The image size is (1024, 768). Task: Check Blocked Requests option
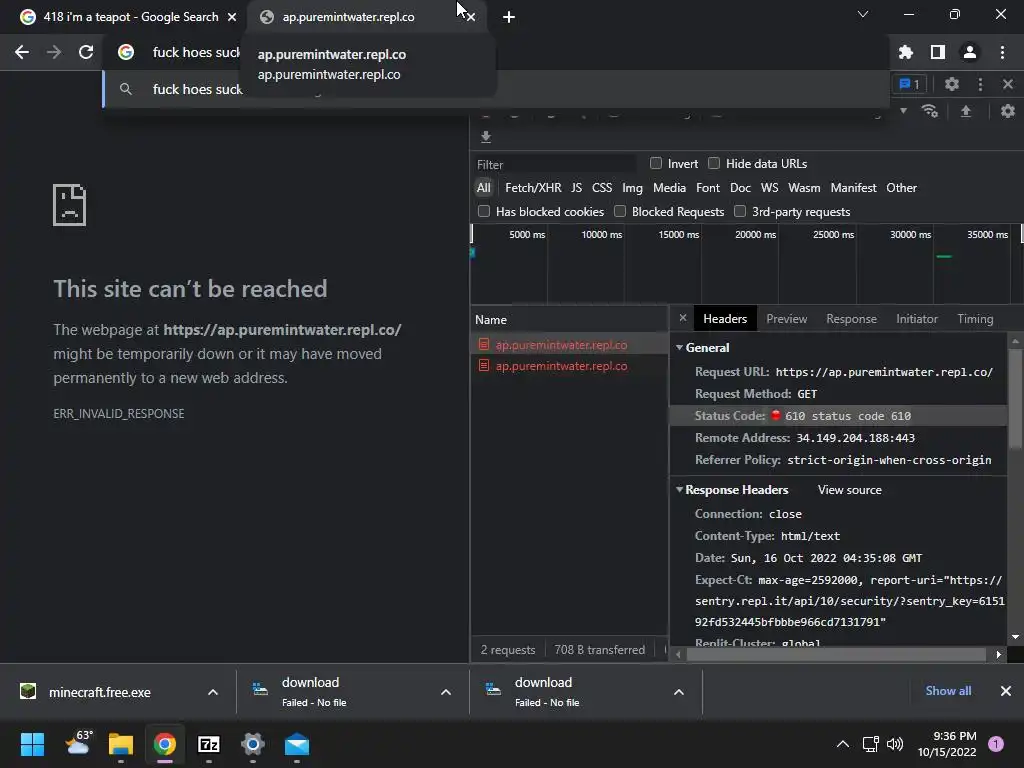point(620,211)
